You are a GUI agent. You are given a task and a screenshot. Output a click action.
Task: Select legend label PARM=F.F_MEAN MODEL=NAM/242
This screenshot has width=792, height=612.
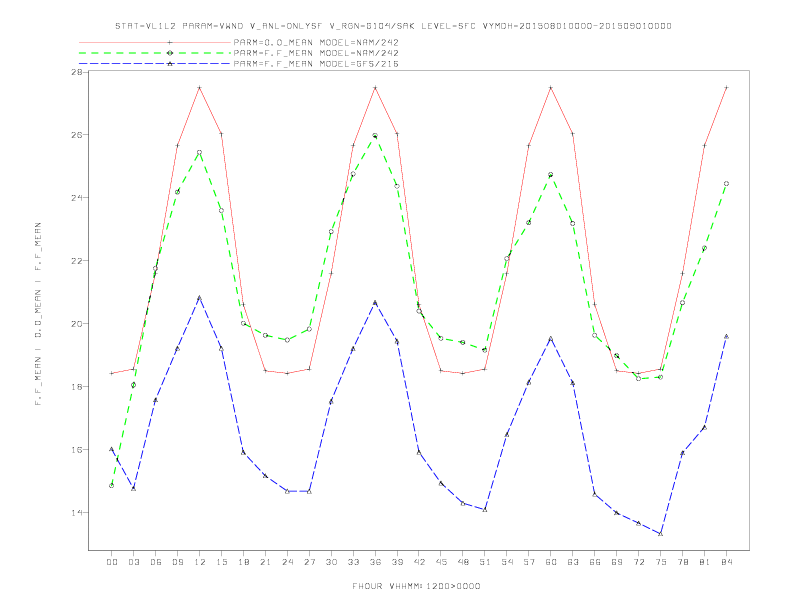tap(316, 53)
